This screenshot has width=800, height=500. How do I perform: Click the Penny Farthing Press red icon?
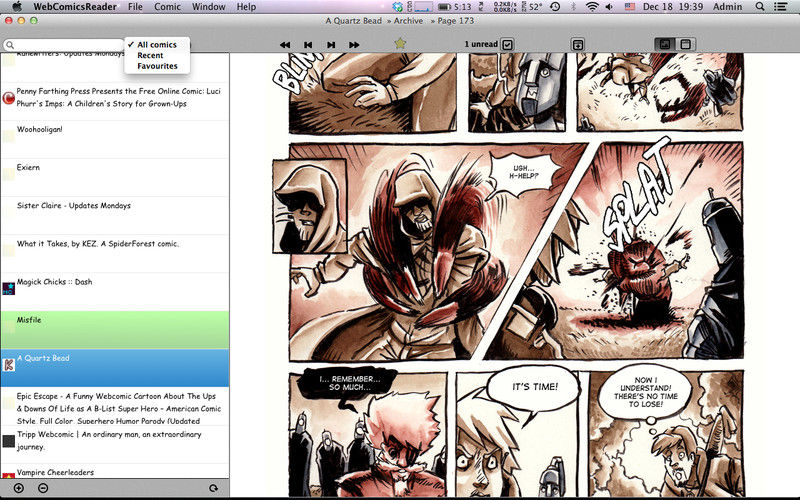(9, 98)
